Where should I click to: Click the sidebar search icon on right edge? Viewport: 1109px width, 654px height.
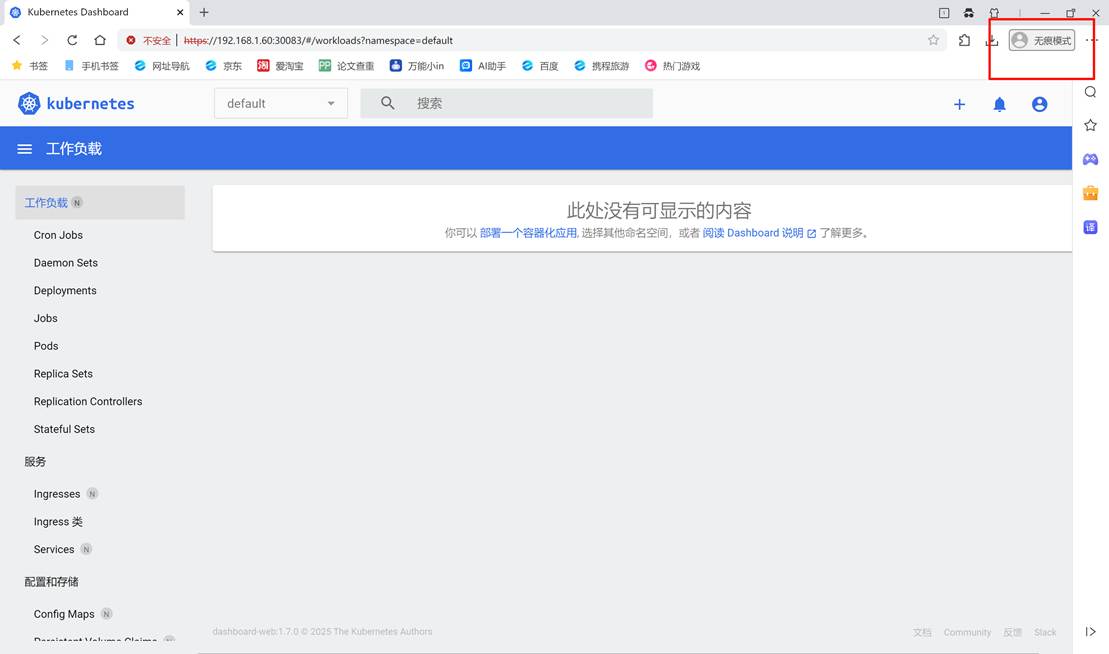[x=1091, y=92]
